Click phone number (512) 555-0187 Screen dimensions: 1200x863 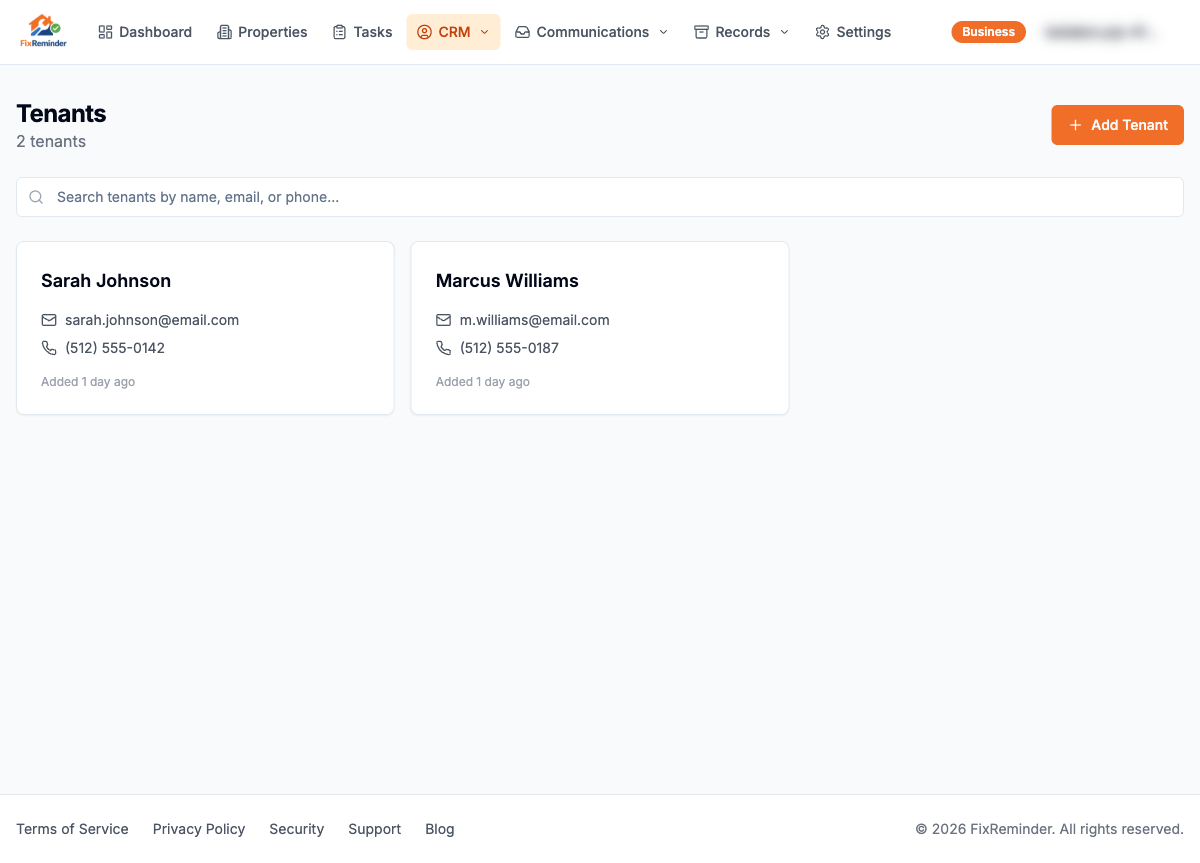pos(509,348)
